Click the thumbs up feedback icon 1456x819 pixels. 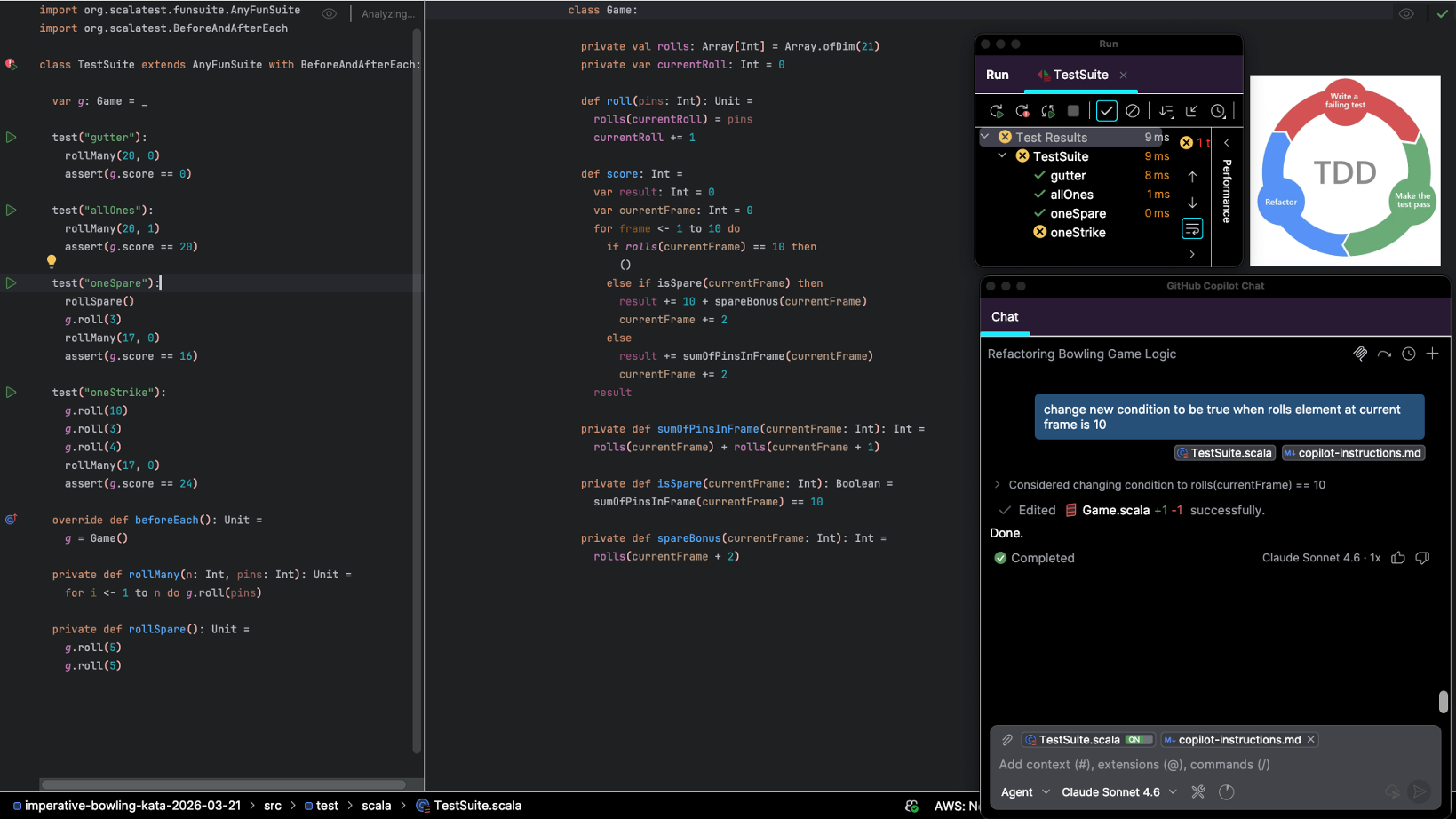[x=1398, y=558]
